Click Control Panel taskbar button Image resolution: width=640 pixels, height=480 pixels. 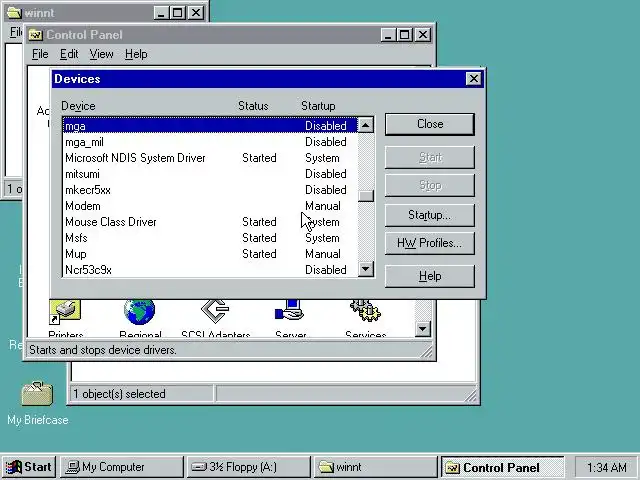click(x=502, y=467)
